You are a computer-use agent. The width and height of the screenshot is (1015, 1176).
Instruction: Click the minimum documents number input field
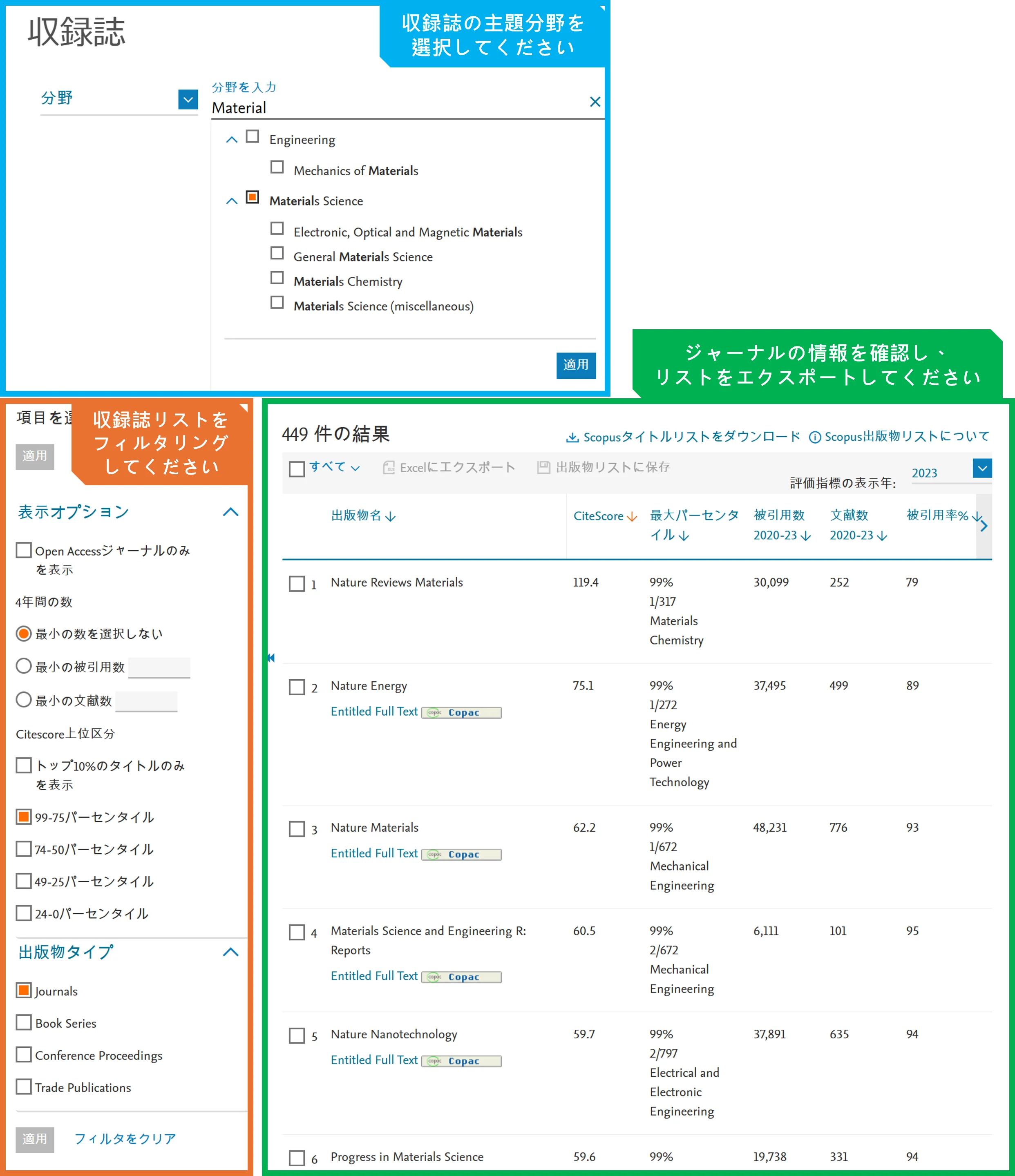[147, 701]
